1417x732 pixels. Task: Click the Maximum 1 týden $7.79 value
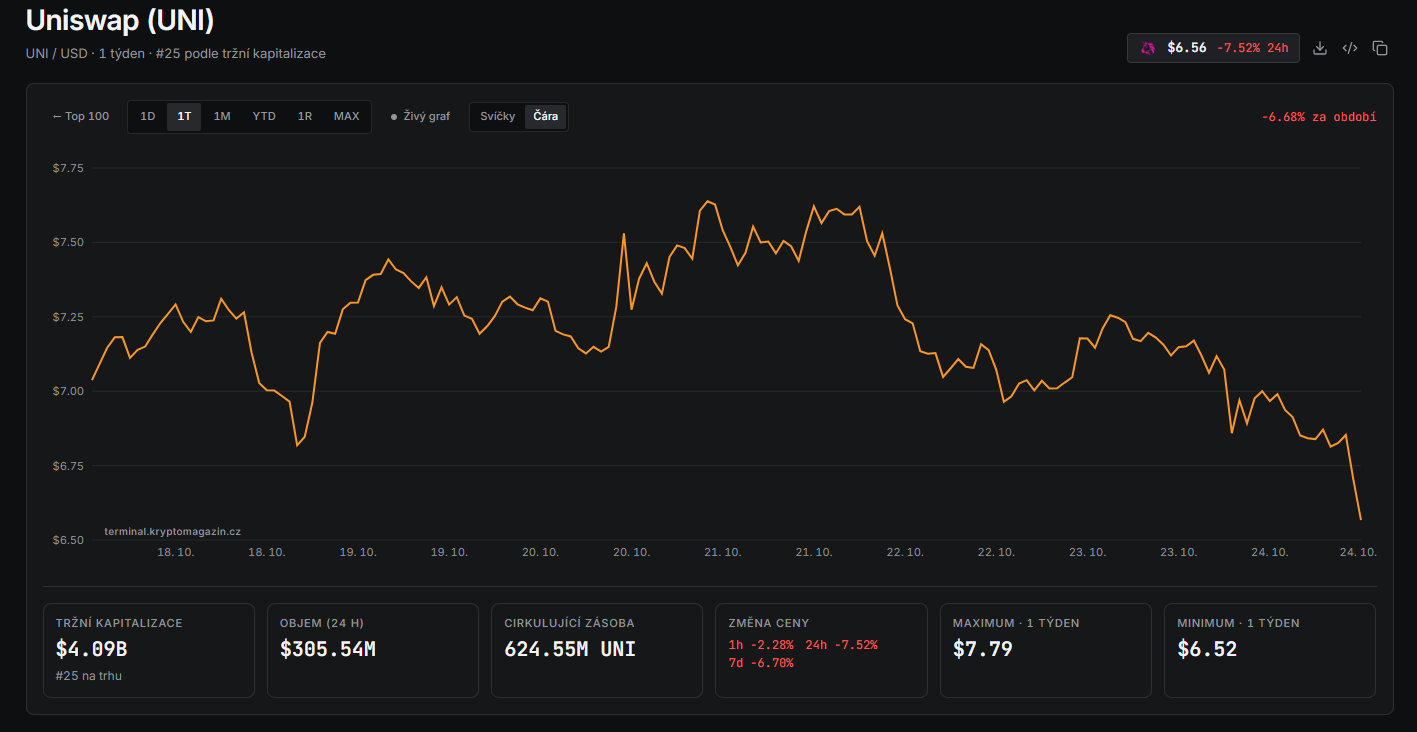tap(983, 649)
